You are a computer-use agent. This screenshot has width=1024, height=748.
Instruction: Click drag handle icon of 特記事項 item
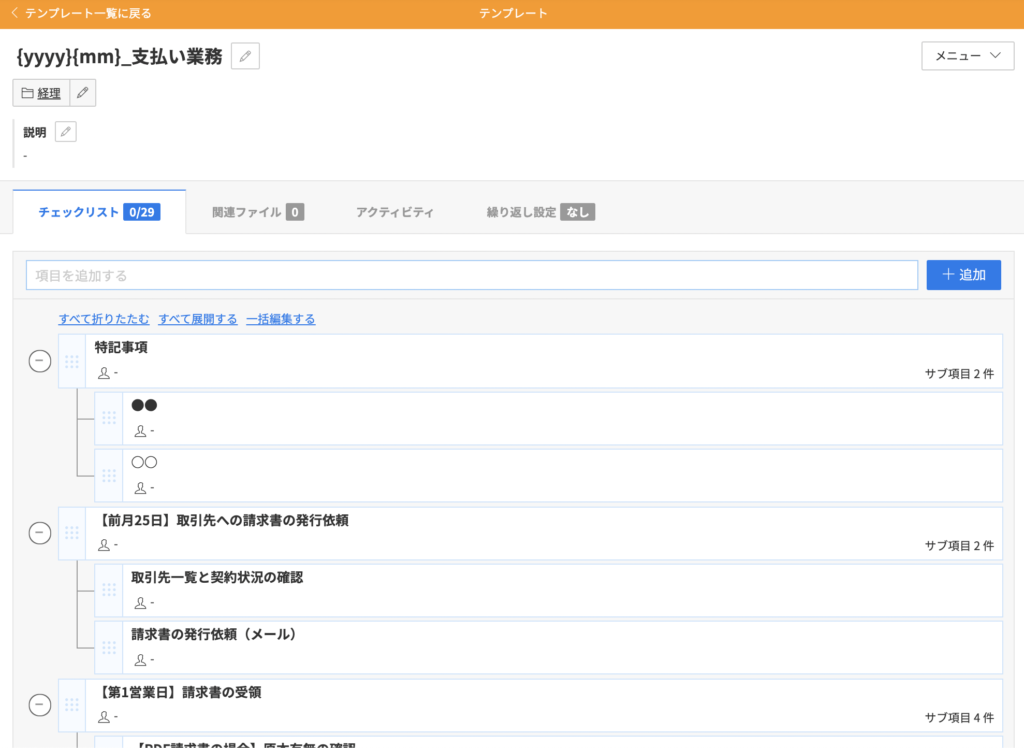pyautogui.click(x=72, y=361)
